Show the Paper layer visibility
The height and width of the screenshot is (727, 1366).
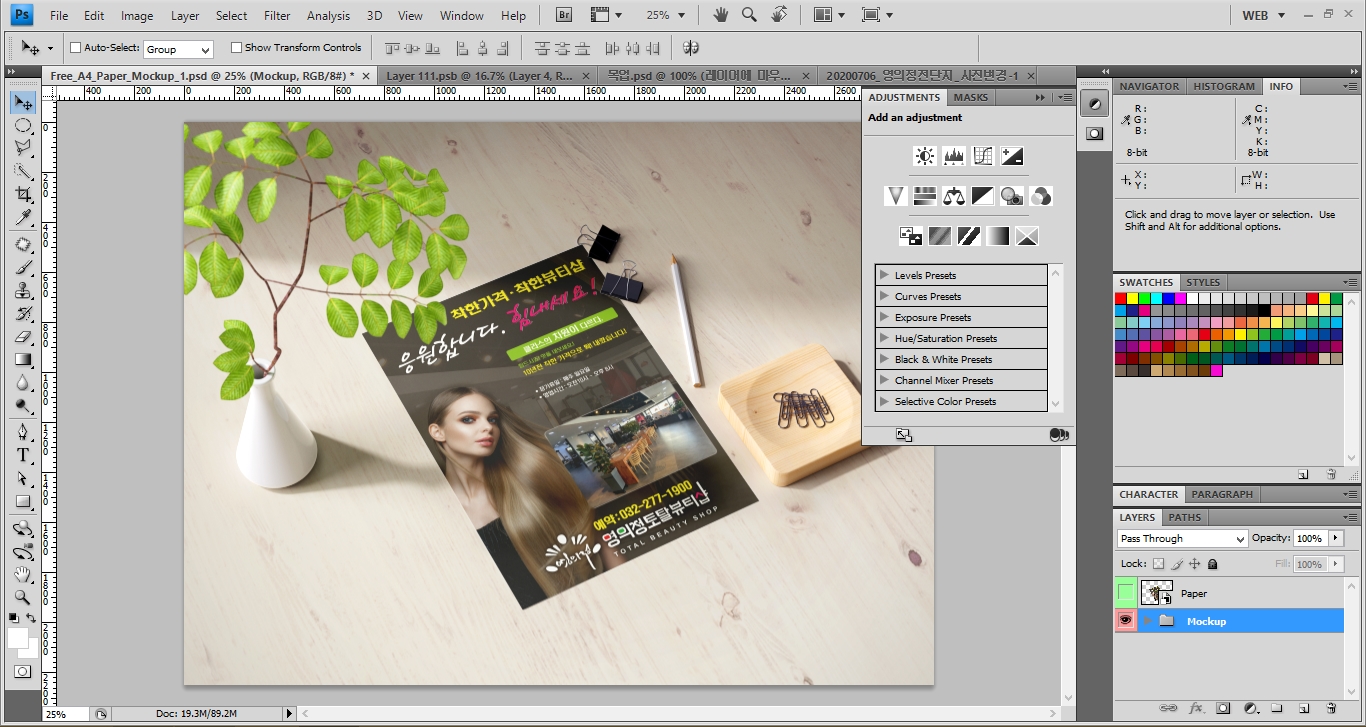pos(1126,593)
